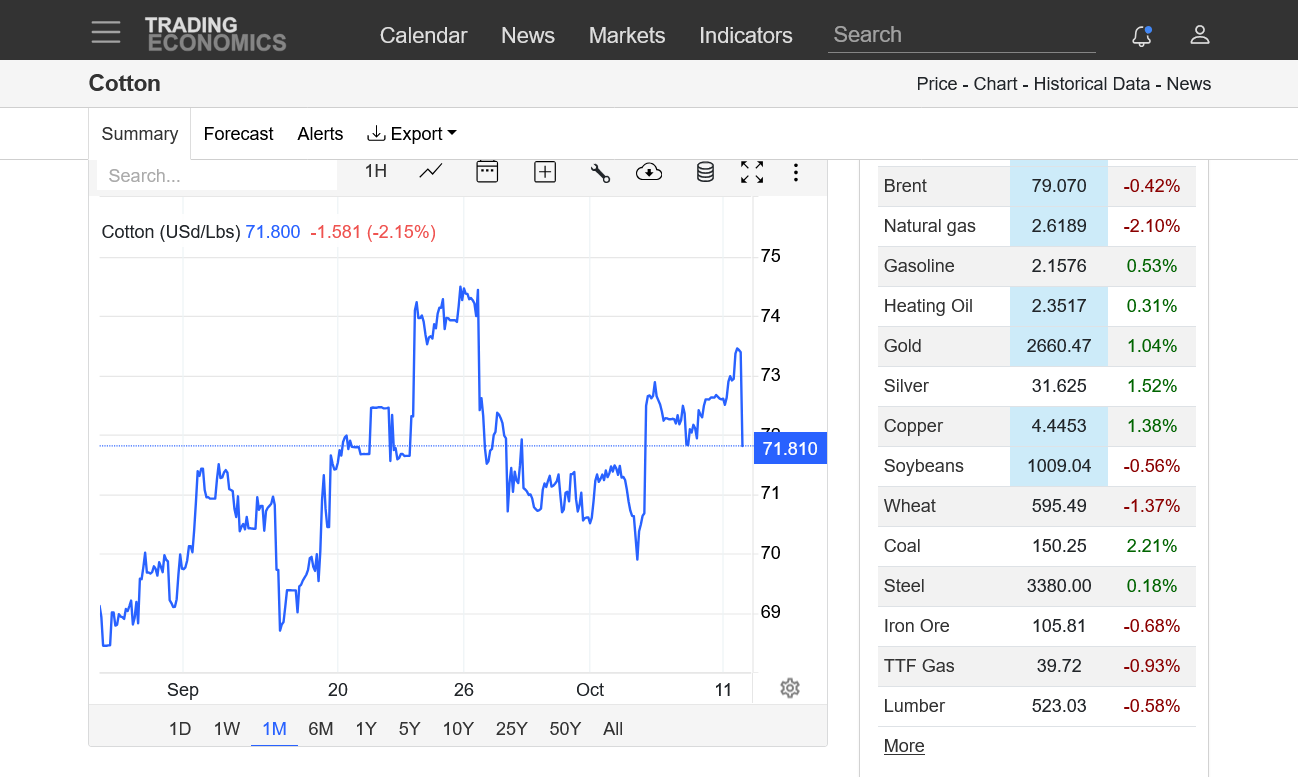The width and height of the screenshot is (1299, 777).
Task: Open the three-dot more options menu
Action: click(x=796, y=172)
